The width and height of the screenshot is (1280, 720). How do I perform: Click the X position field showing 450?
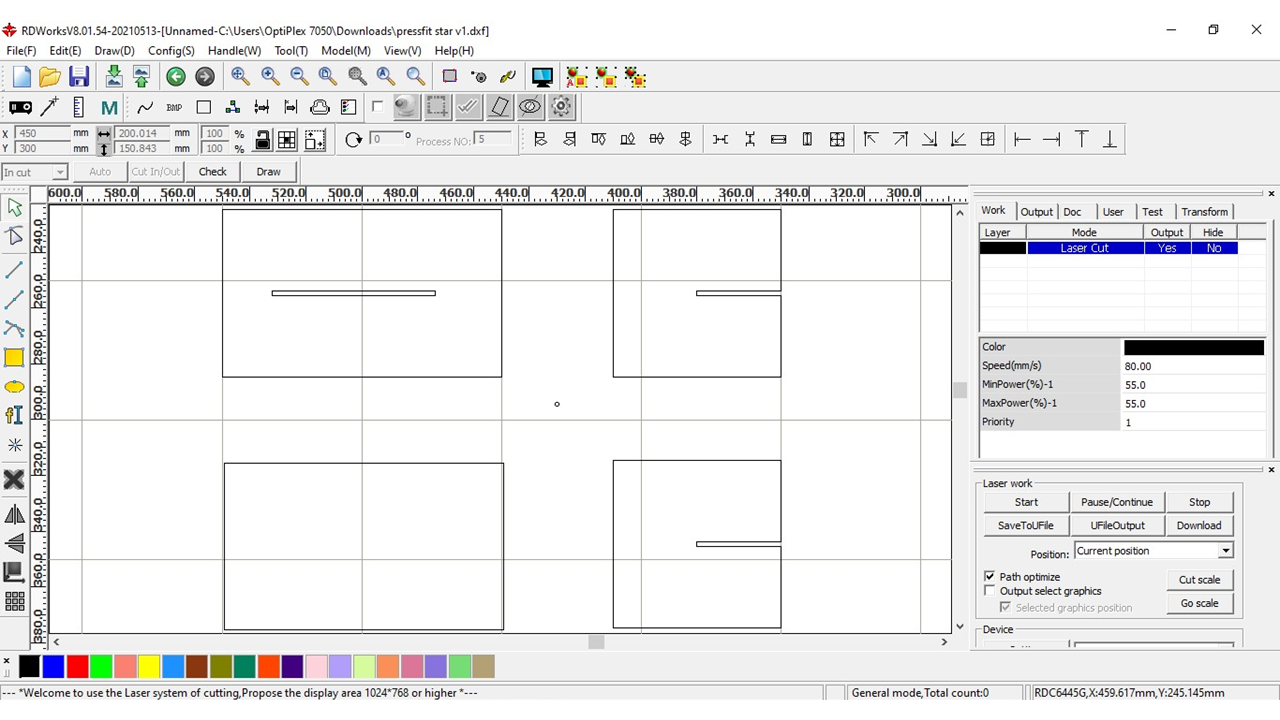(41, 133)
